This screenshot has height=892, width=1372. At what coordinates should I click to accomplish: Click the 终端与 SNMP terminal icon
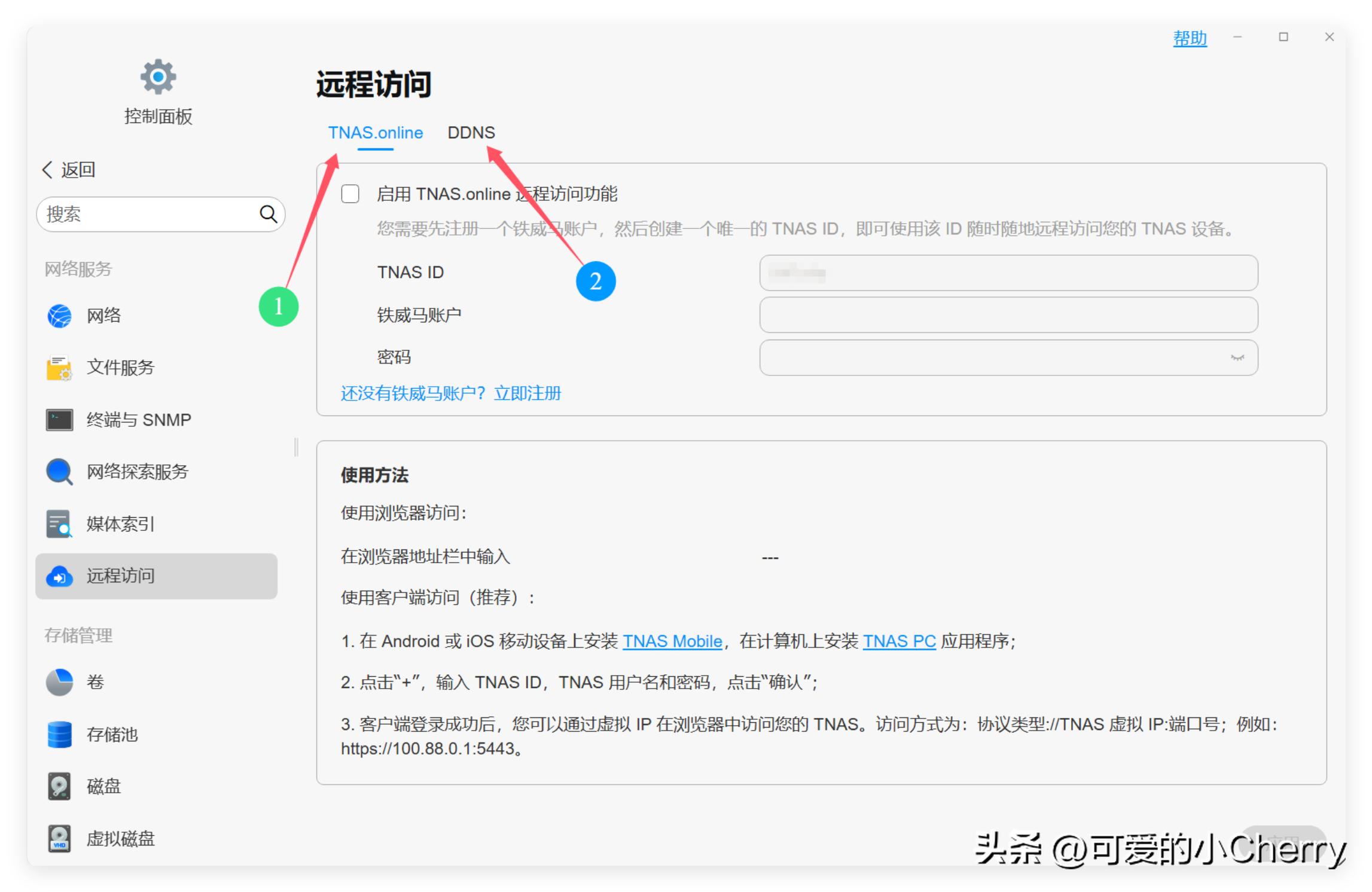point(59,420)
